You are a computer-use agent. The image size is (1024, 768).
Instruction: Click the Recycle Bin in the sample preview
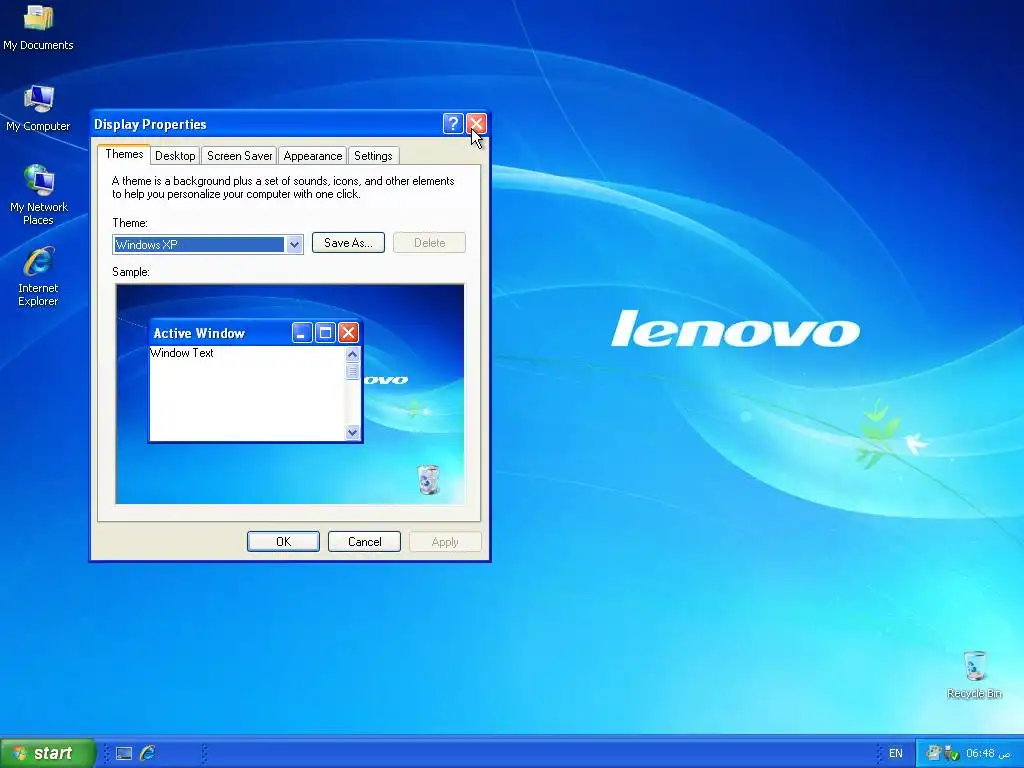click(x=428, y=479)
